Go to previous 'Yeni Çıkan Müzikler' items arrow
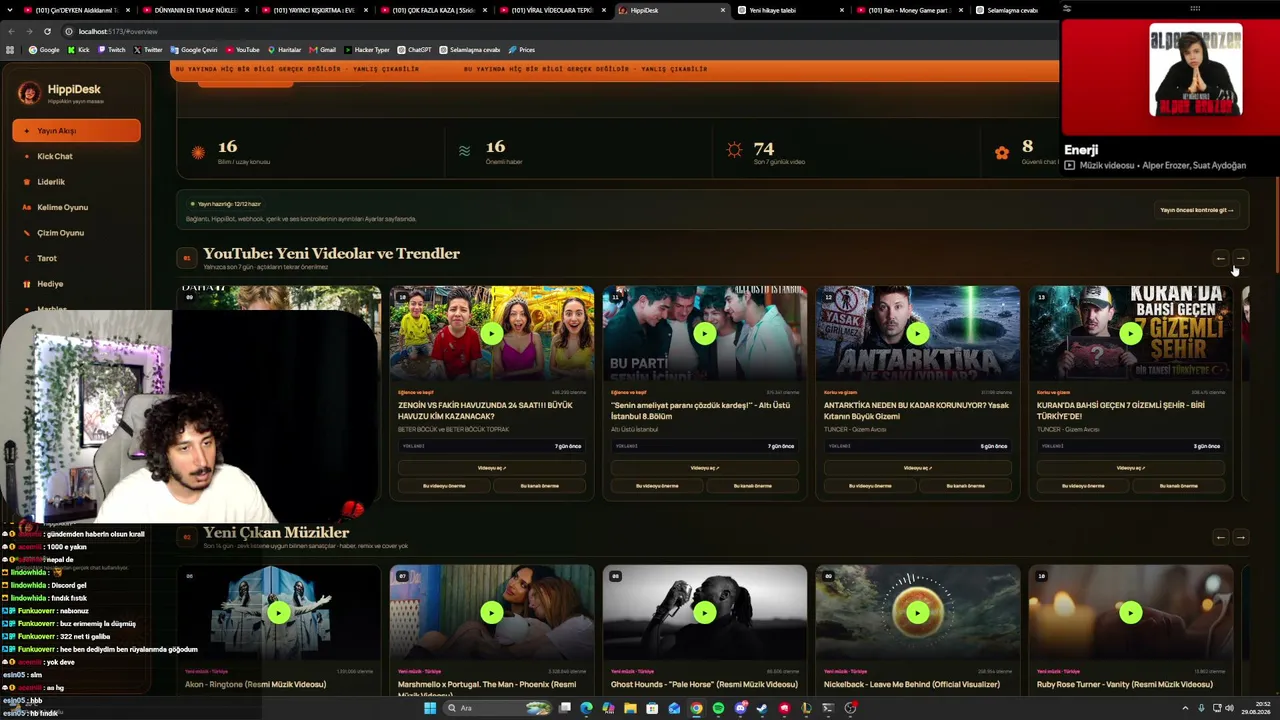 point(1220,537)
